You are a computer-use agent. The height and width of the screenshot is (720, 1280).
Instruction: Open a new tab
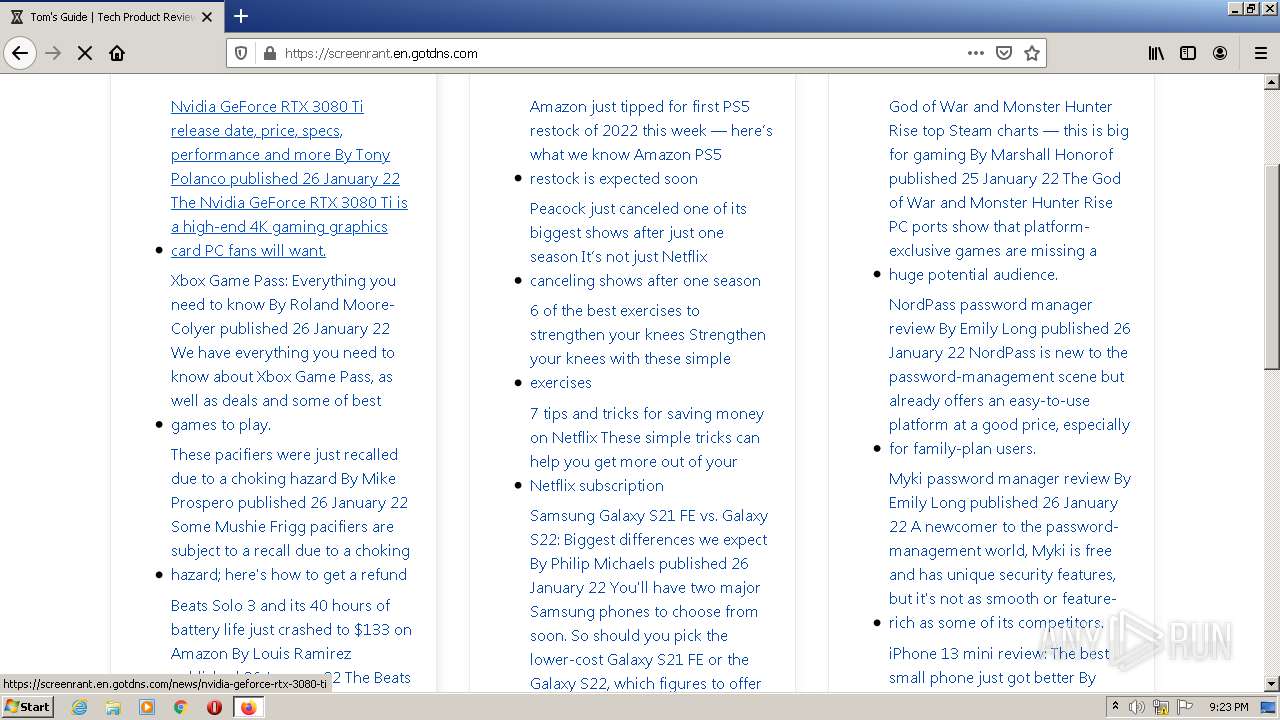(241, 16)
